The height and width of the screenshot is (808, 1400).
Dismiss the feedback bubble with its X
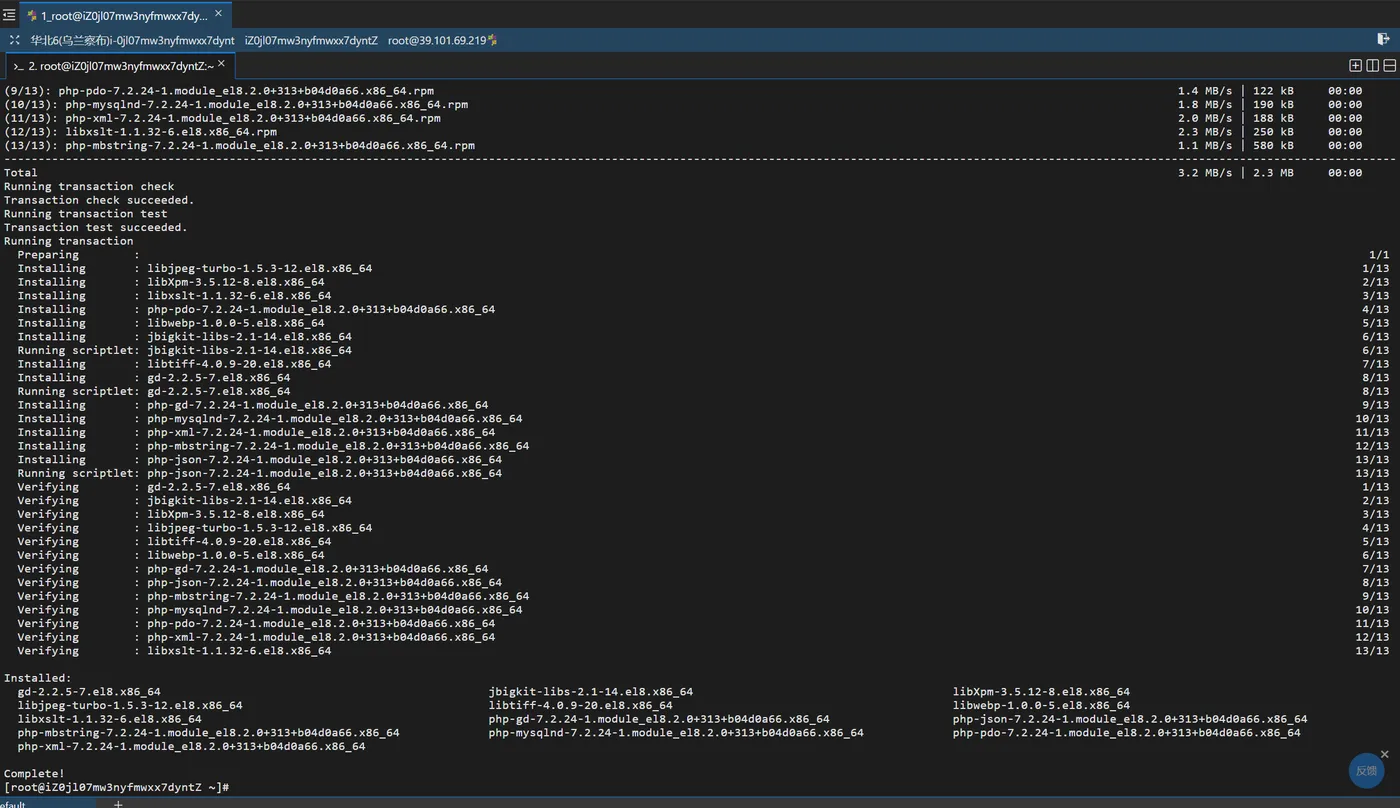tap(1385, 754)
